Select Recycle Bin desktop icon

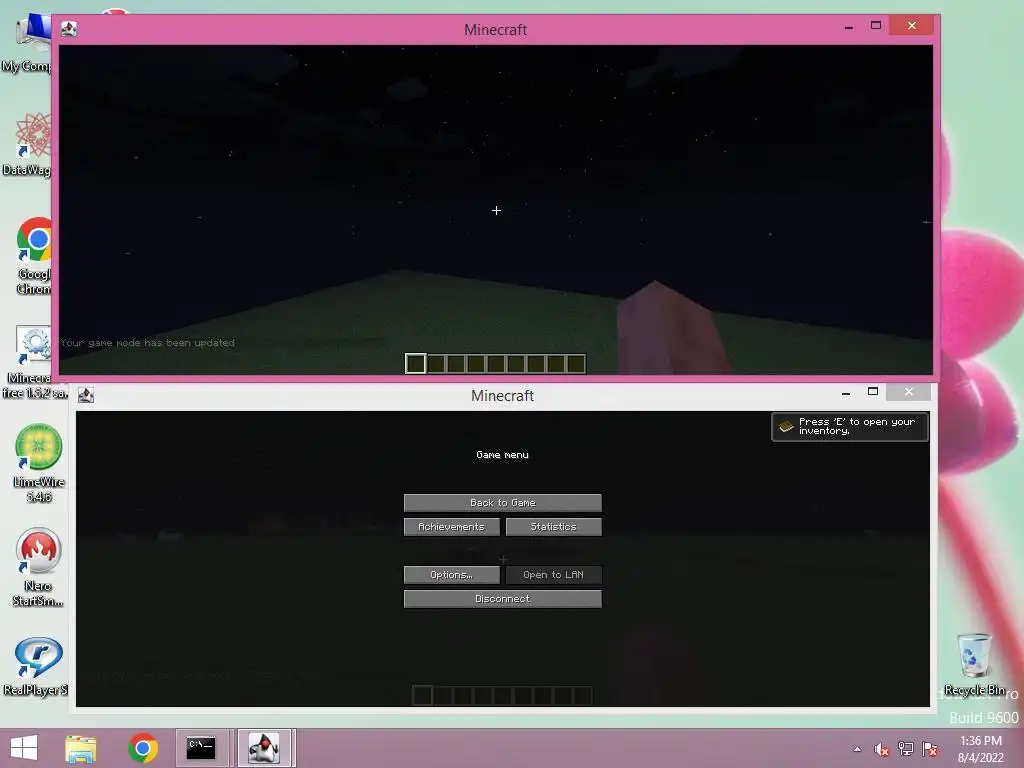coord(974,664)
